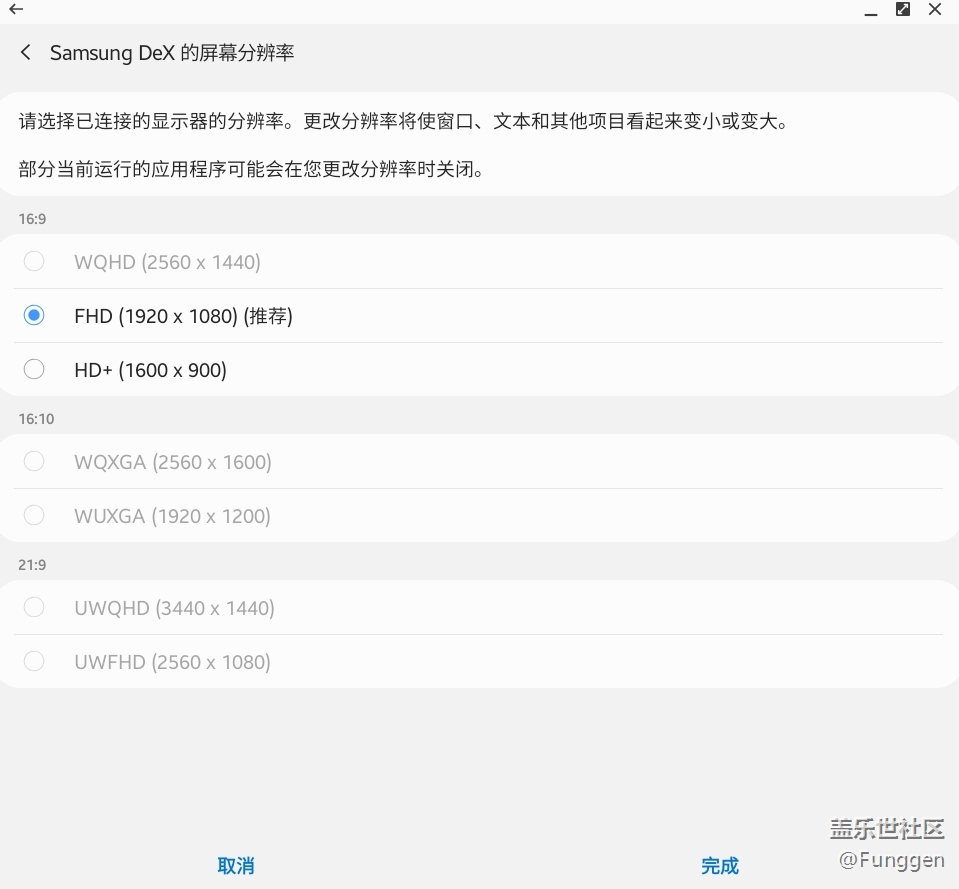Screen dimensions: 959x889
Task: Choose the UWFHD (2560 x 1080) radio button
Action: tap(34, 662)
